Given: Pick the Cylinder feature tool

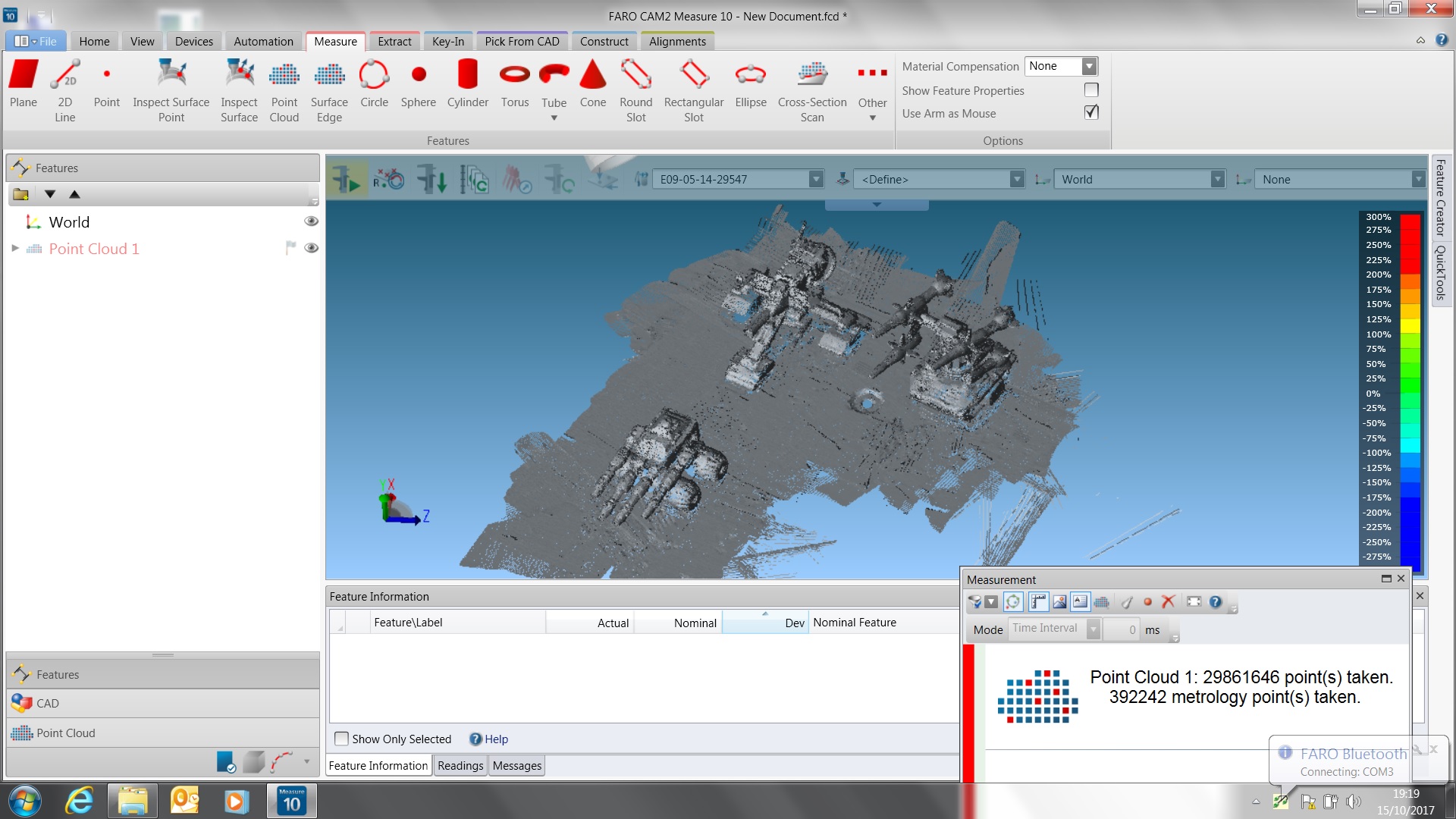Looking at the screenshot, I should (x=468, y=83).
